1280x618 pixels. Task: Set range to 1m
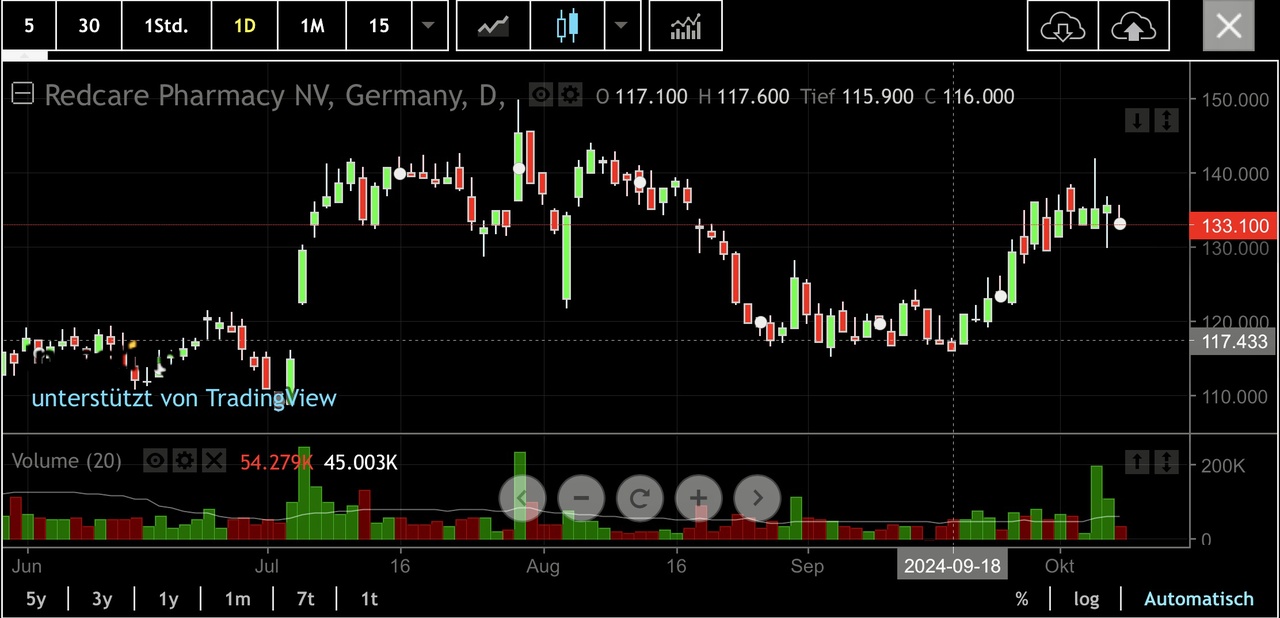point(237,599)
